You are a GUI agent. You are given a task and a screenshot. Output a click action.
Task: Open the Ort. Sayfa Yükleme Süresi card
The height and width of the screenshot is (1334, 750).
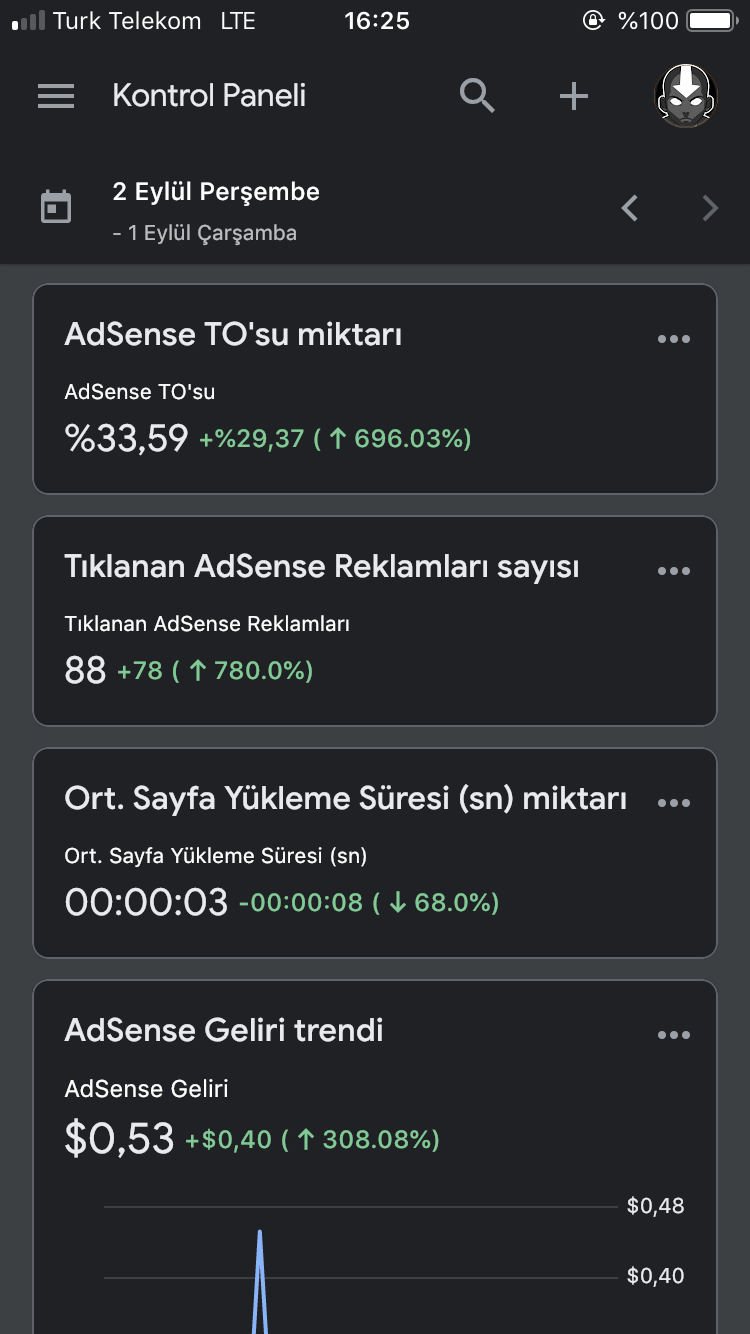pos(375,853)
